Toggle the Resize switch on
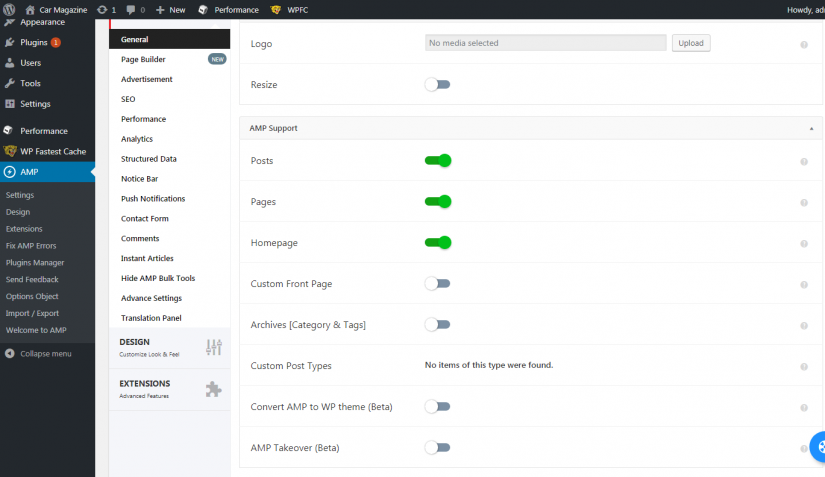The width and height of the screenshot is (825, 477). pyautogui.click(x=438, y=85)
